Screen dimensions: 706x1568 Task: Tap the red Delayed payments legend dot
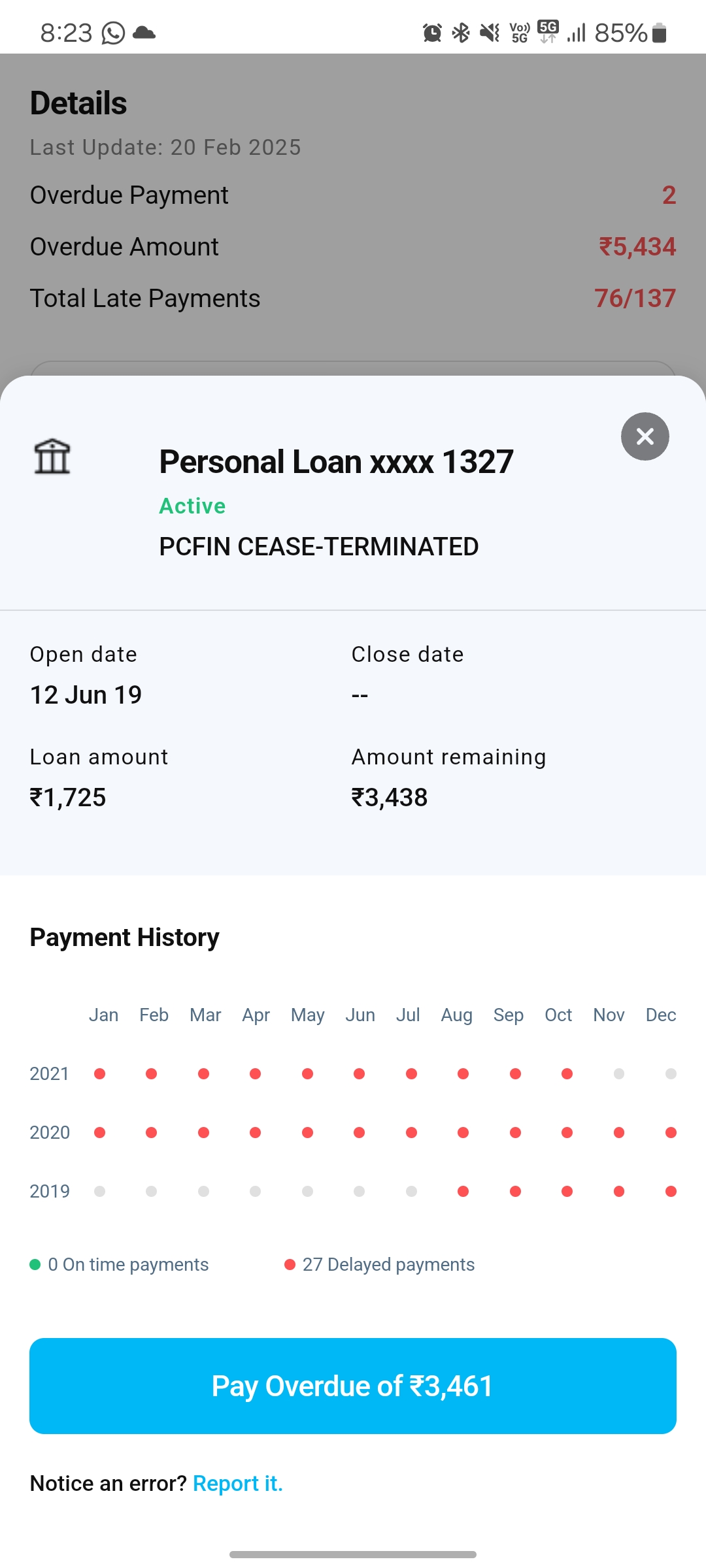(x=290, y=1265)
